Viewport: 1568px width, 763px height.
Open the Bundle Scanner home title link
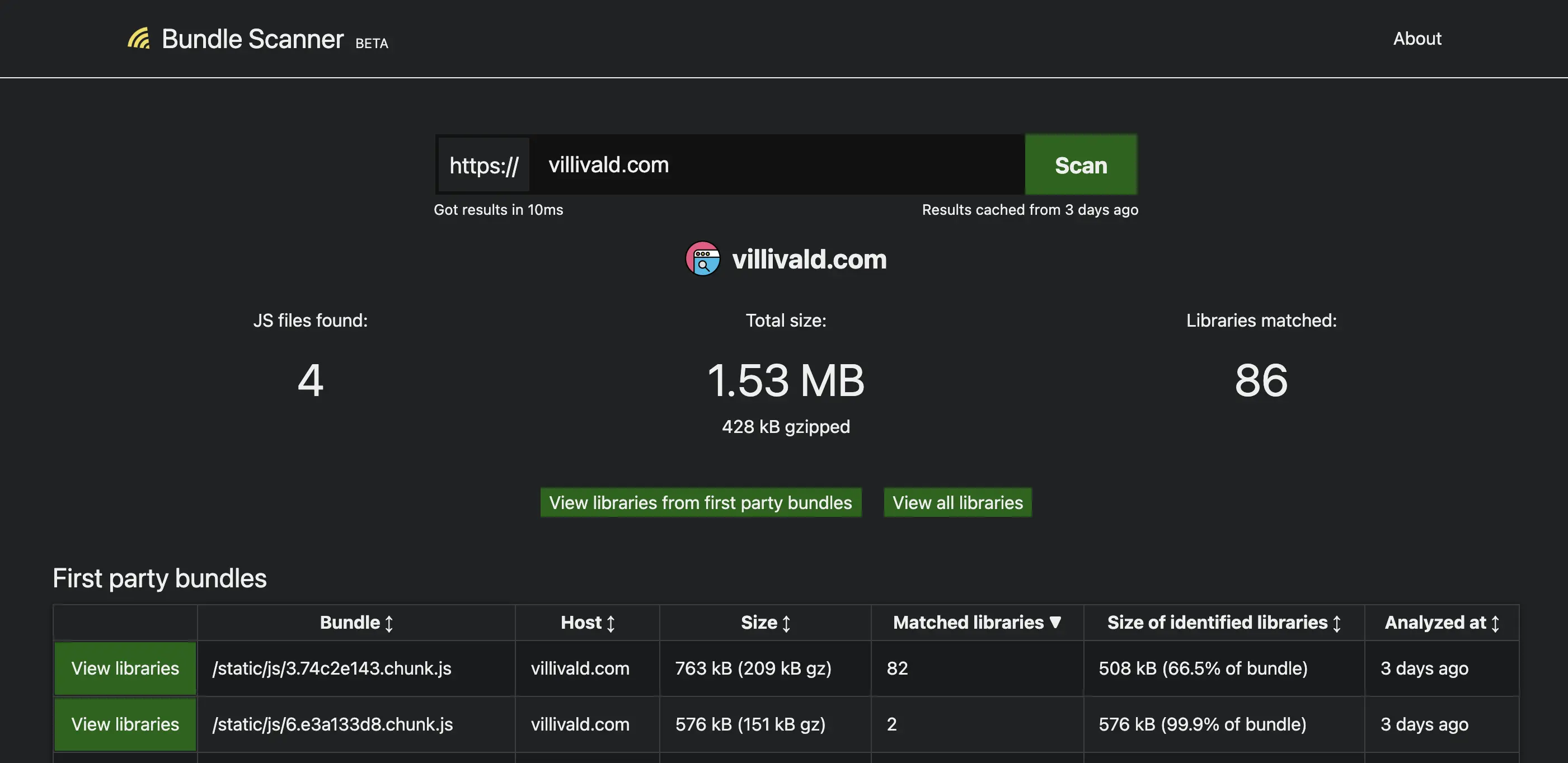[x=252, y=39]
